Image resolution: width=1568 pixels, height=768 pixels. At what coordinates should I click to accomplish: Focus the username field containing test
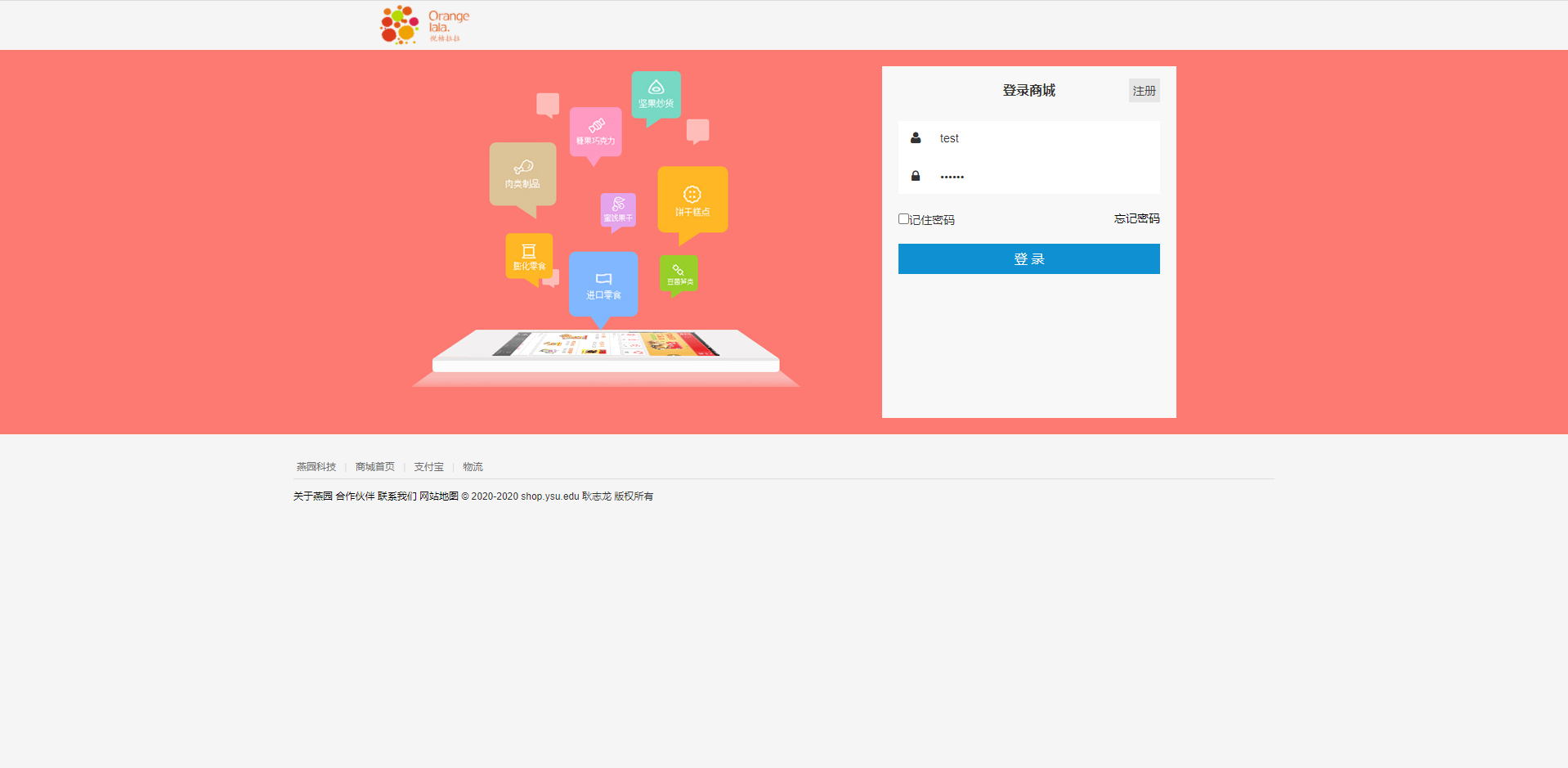pos(1046,138)
